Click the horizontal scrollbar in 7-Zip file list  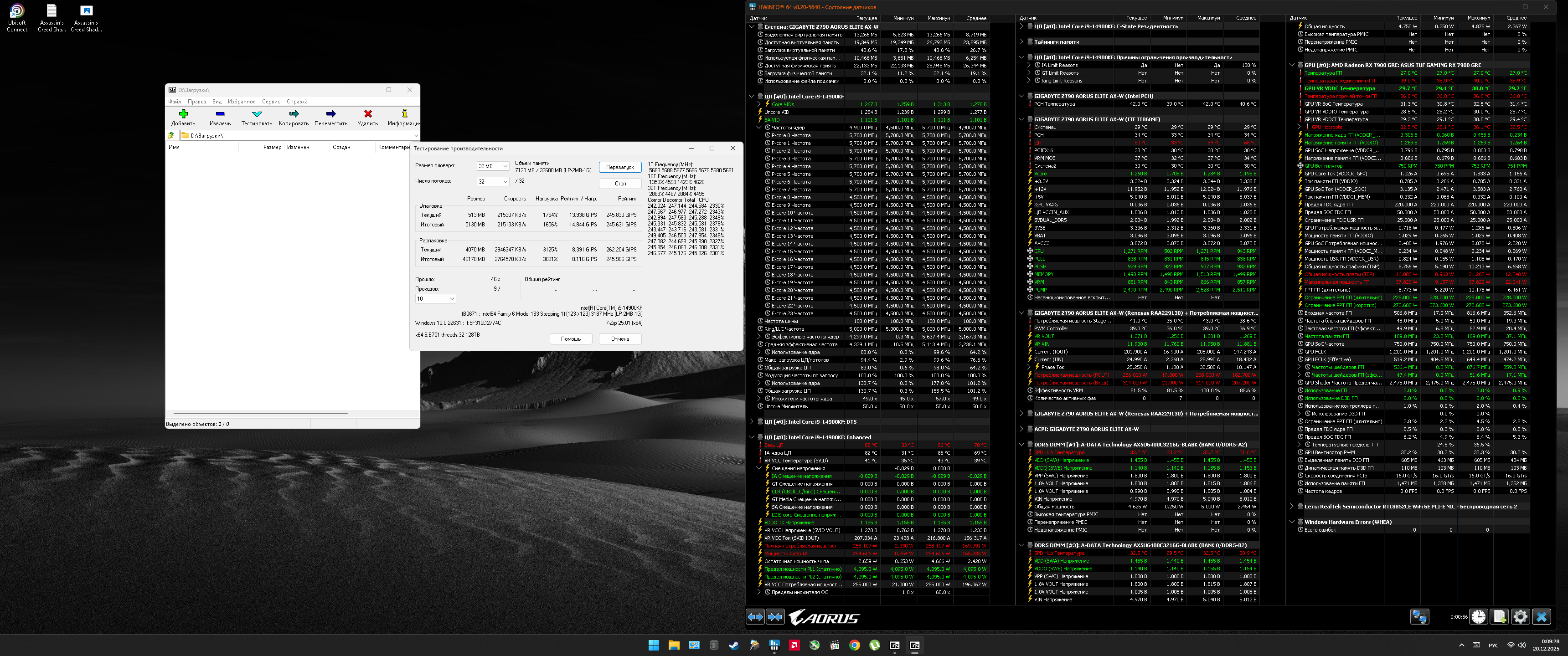[262, 413]
